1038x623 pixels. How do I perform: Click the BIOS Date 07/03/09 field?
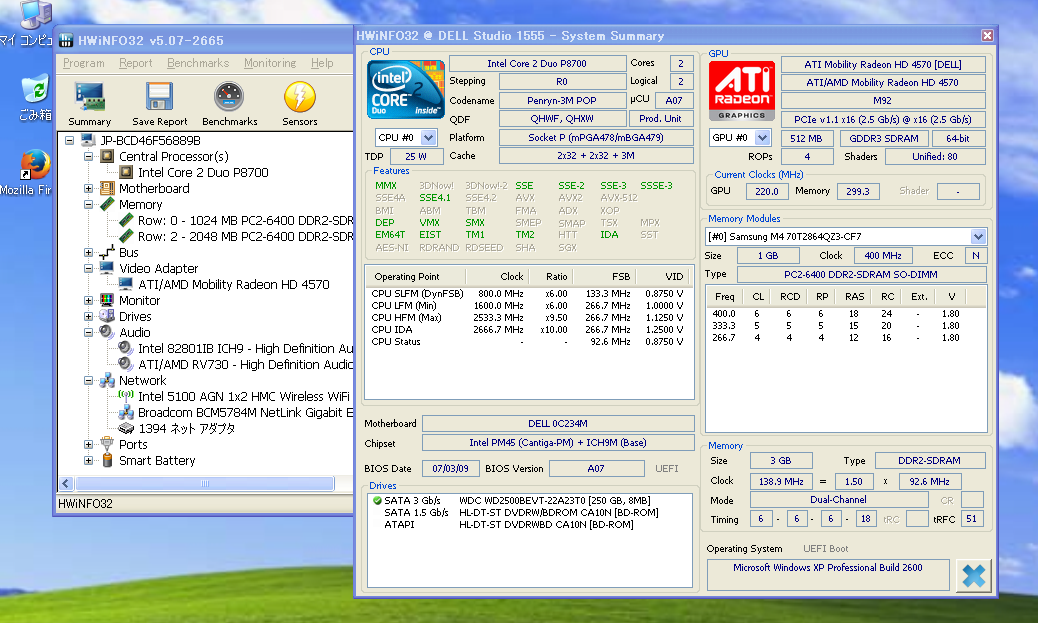coord(450,469)
